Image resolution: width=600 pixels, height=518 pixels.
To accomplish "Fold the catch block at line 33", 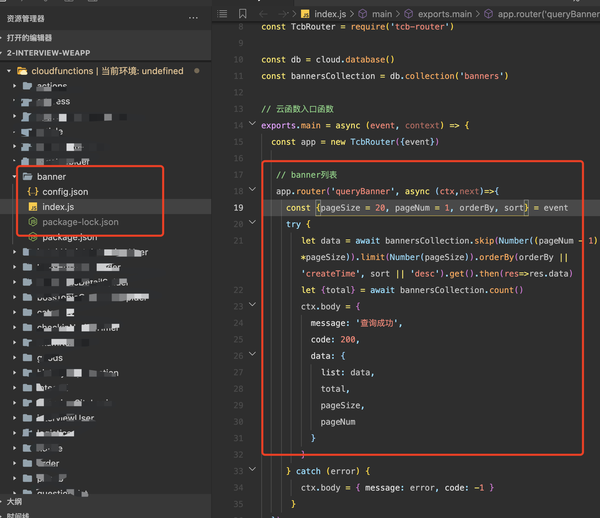I will tap(252, 469).
